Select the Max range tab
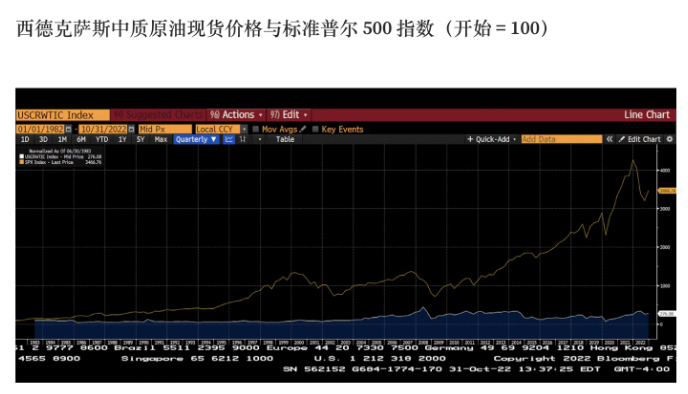The height and width of the screenshot is (394, 688). (x=161, y=140)
